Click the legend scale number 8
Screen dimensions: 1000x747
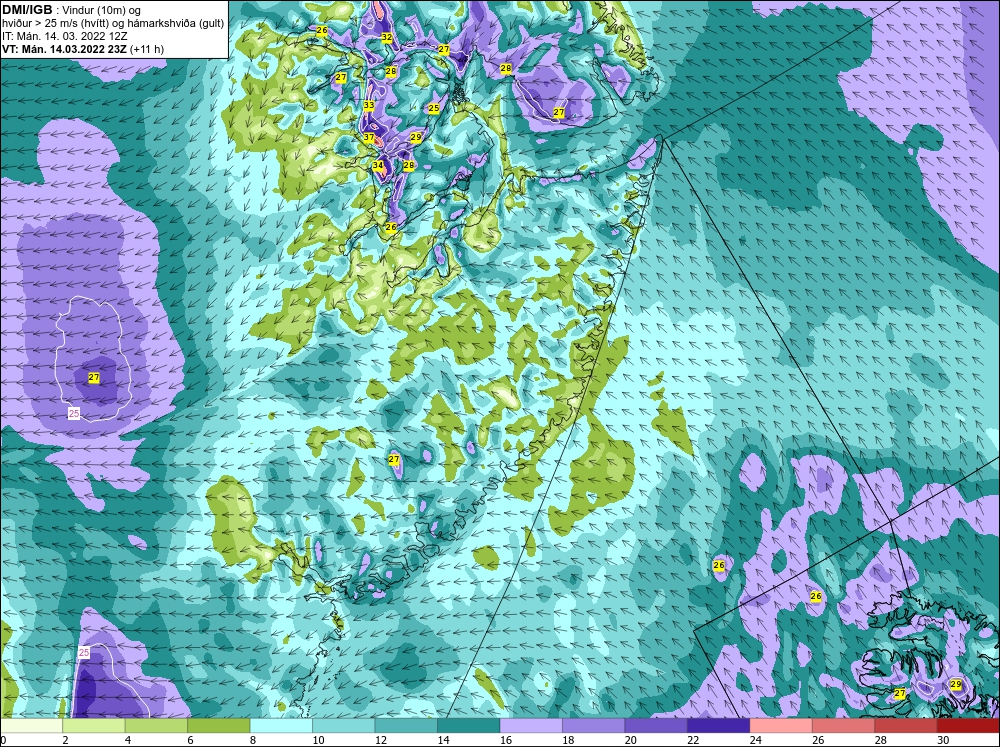point(253,740)
